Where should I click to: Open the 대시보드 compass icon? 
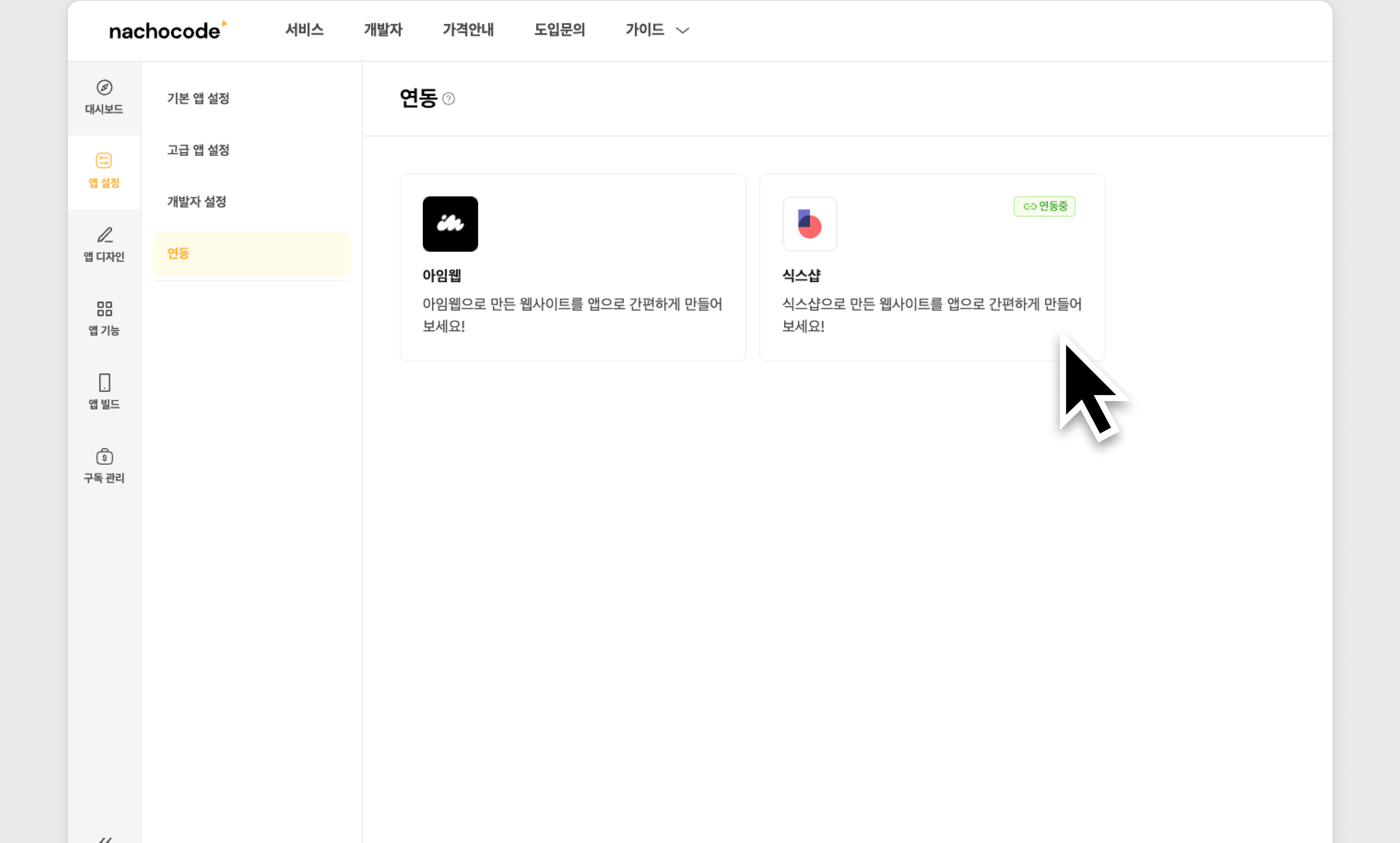tap(104, 88)
